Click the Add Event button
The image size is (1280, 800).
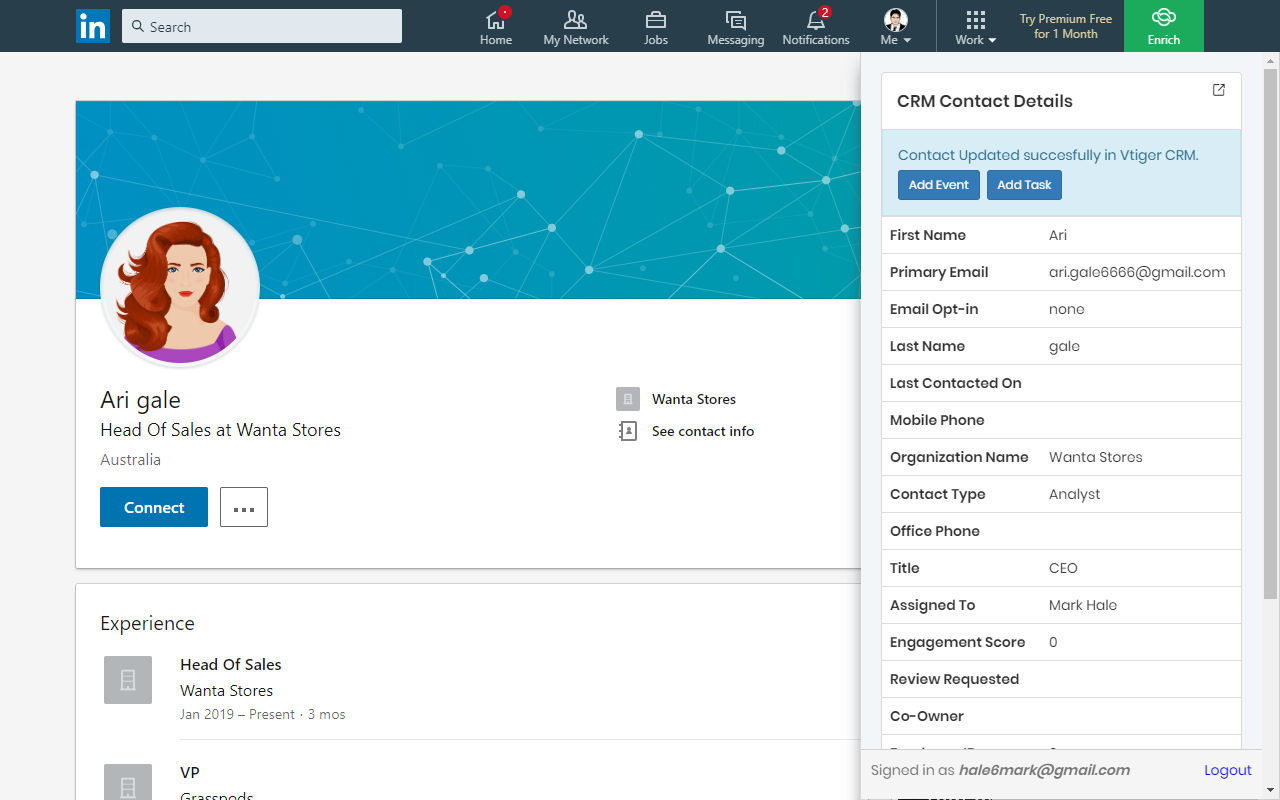938,185
